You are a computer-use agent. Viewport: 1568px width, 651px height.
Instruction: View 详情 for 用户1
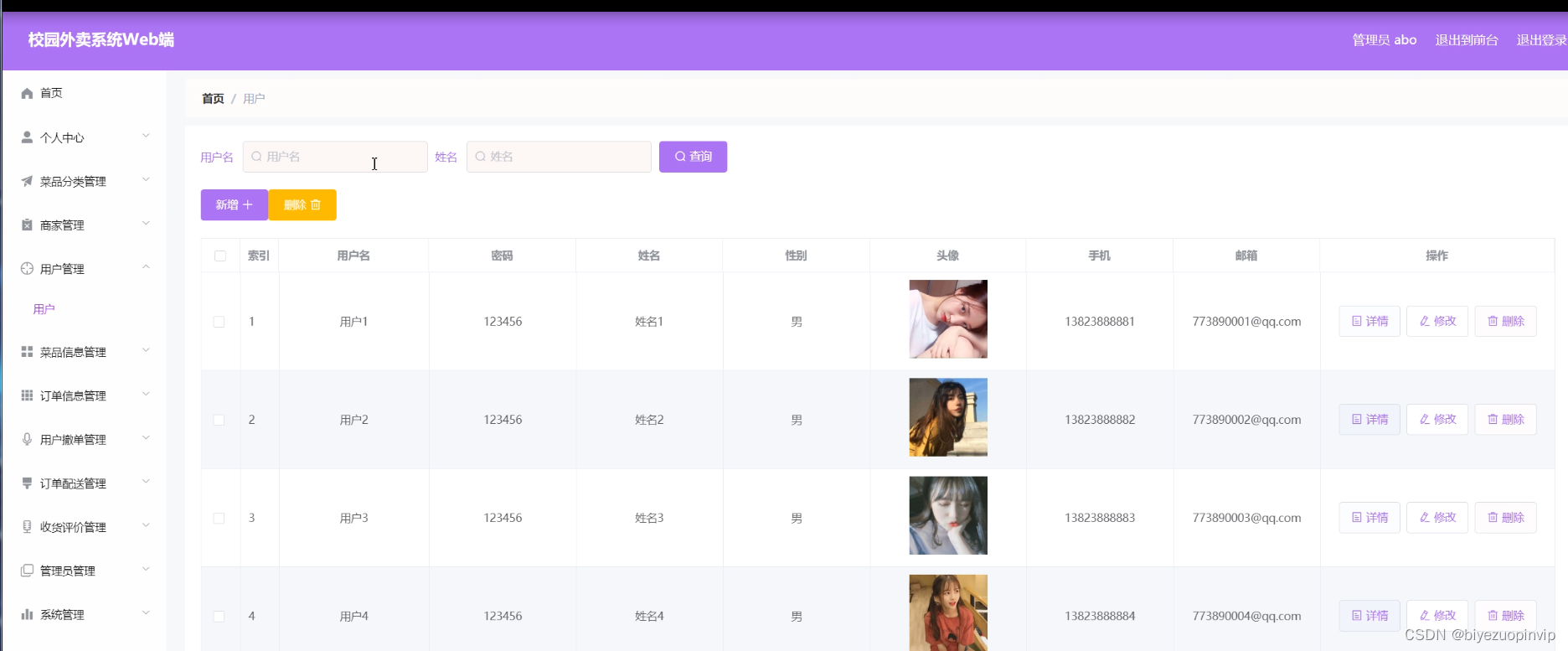coord(1369,321)
